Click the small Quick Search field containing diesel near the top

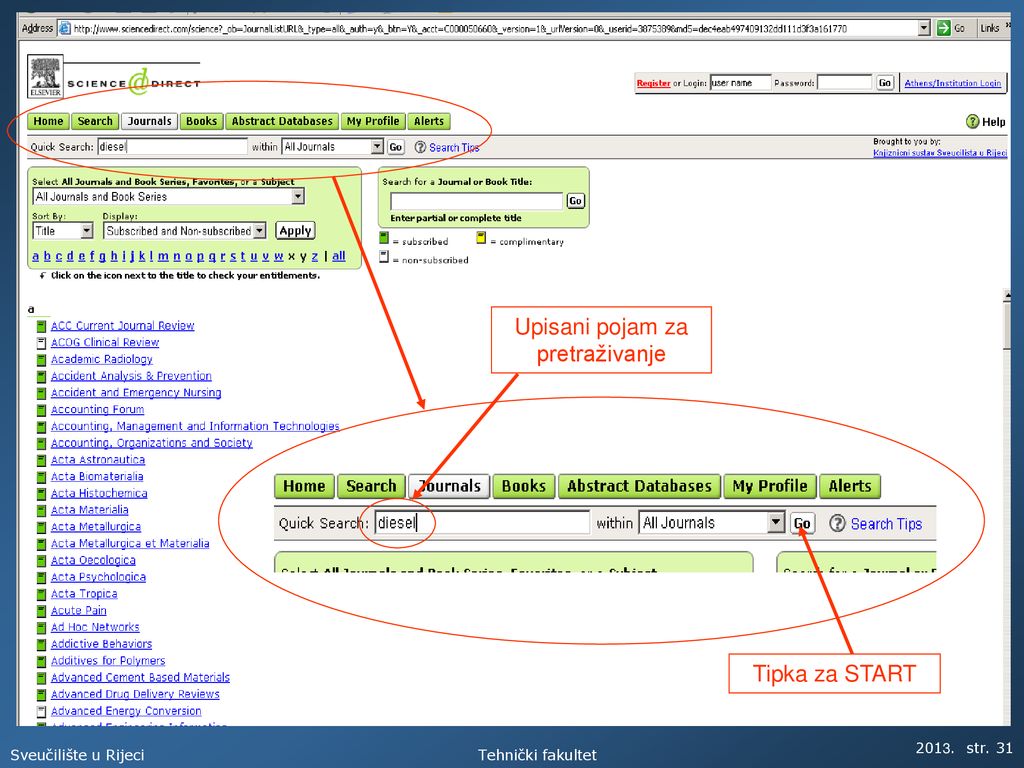click(x=172, y=147)
